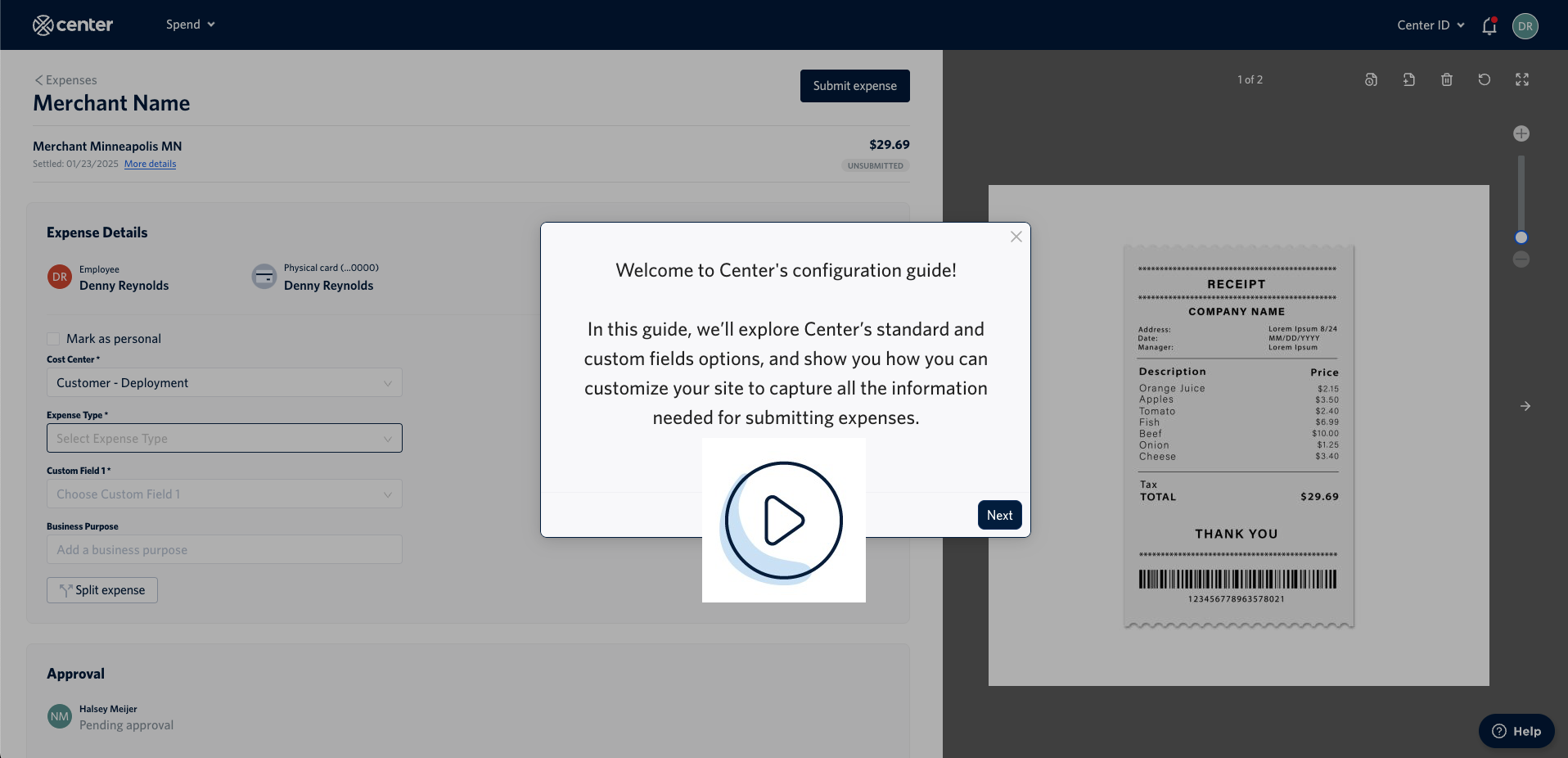This screenshot has height=758, width=1568.
Task: Open the Center ID menu
Action: click(1428, 25)
